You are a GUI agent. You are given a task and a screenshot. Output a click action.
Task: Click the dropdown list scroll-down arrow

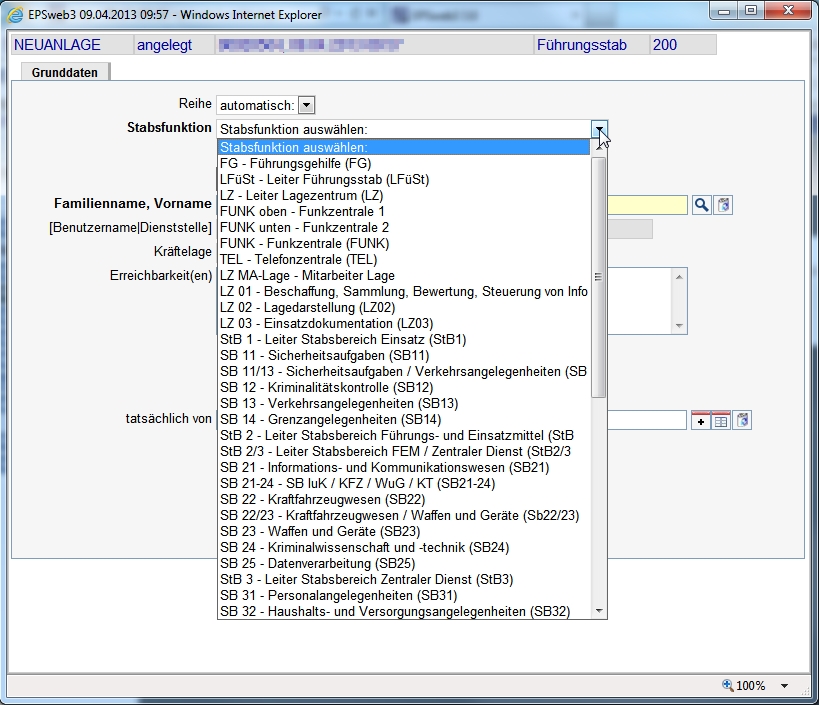[599, 610]
